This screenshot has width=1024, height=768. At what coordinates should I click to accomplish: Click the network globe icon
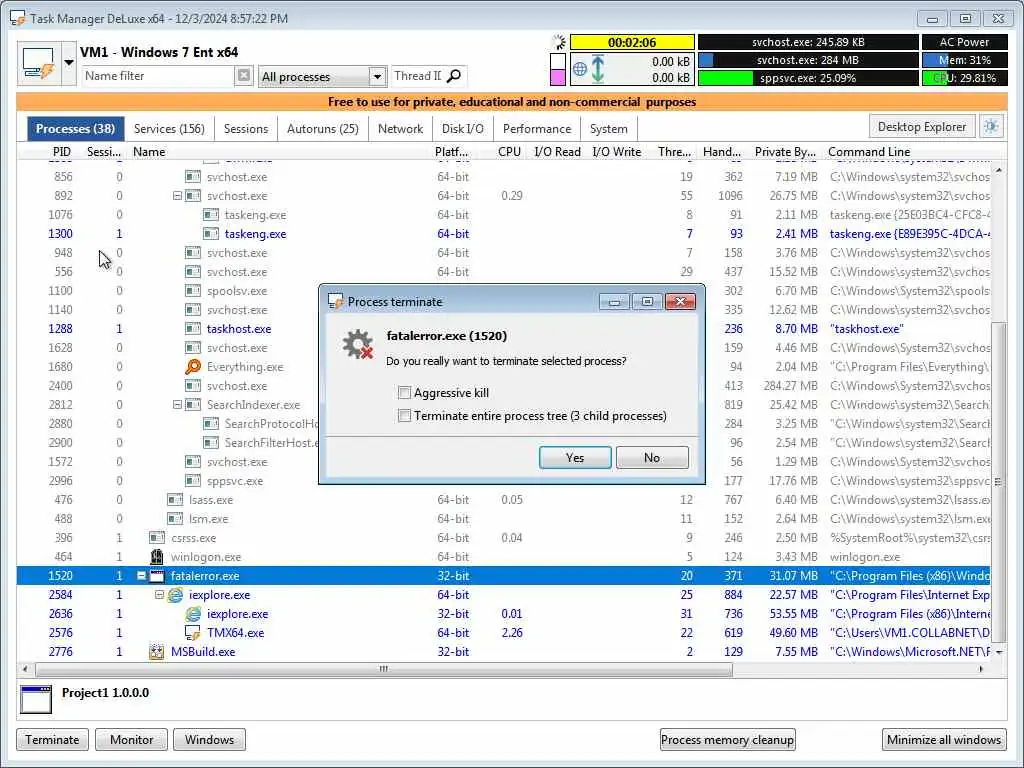point(579,69)
